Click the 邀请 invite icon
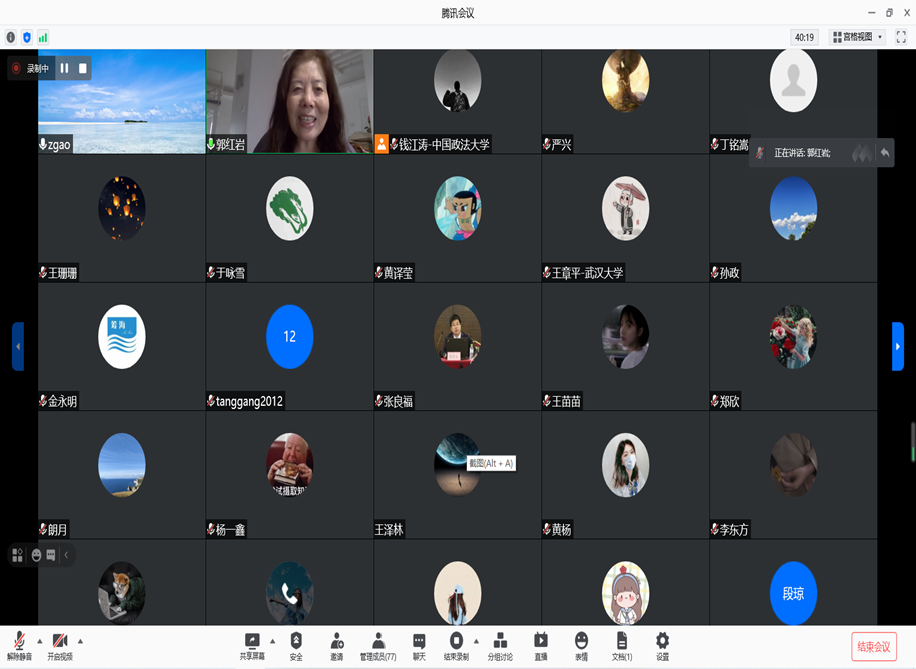 tap(337, 645)
